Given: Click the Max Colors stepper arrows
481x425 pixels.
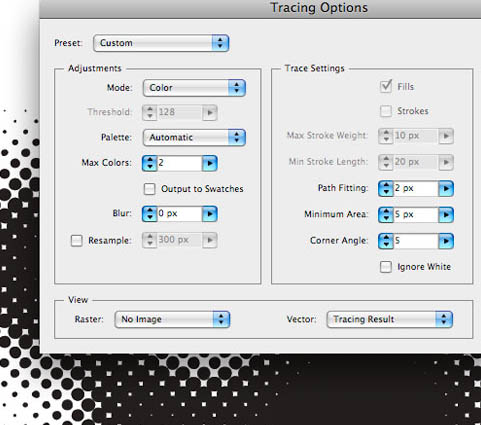Looking at the screenshot, I should pyautogui.click(x=149, y=163).
